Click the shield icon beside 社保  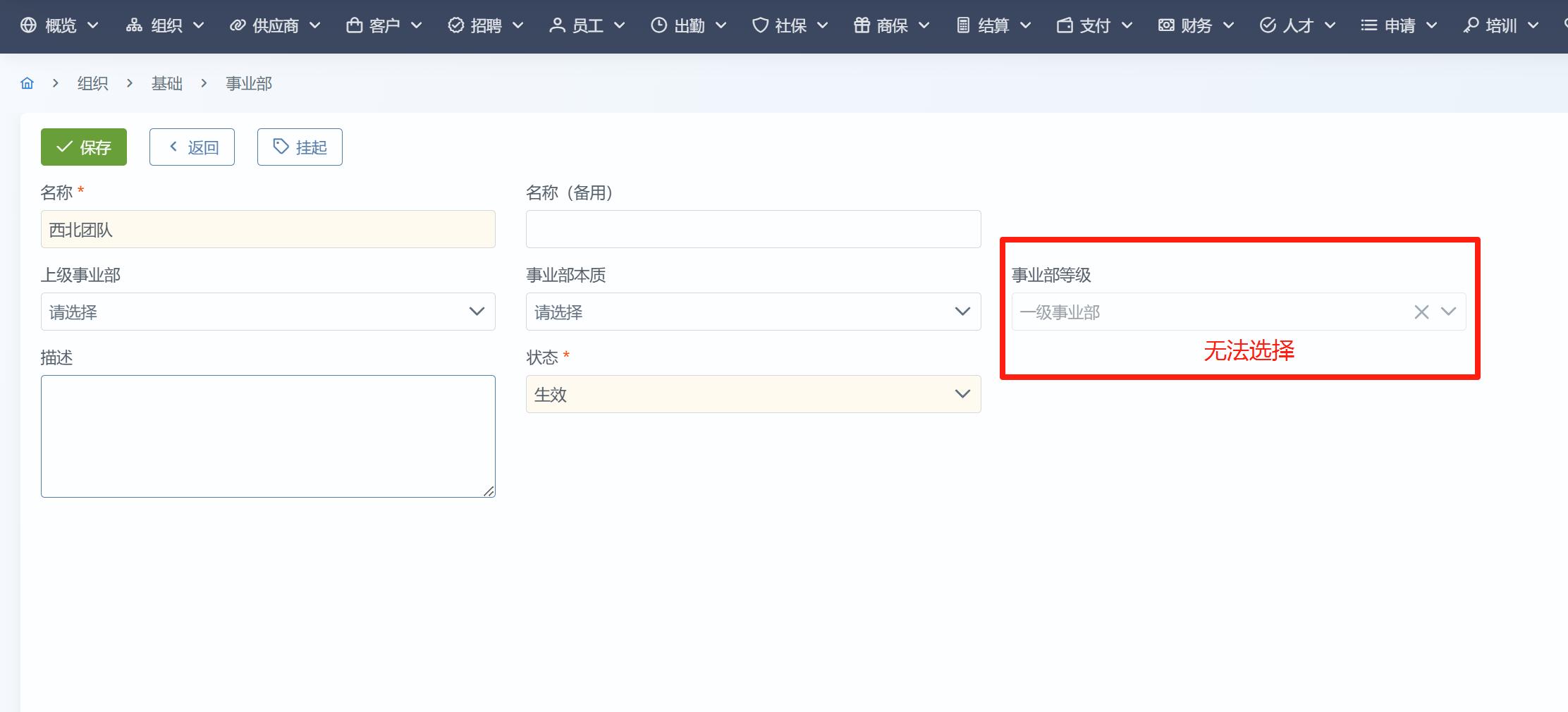760,25
